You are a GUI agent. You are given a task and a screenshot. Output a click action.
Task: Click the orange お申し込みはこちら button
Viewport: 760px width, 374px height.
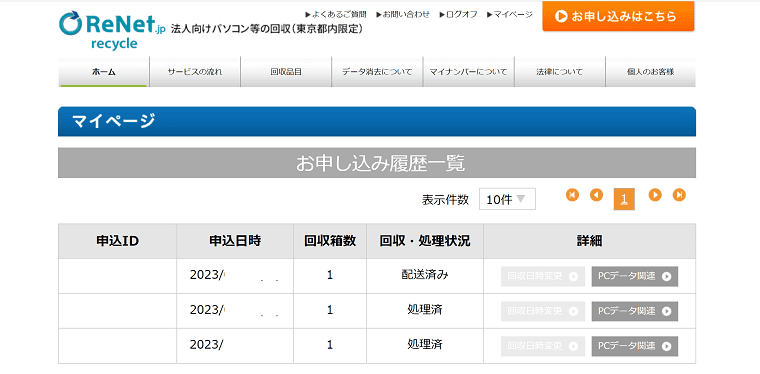(x=618, y=16)
